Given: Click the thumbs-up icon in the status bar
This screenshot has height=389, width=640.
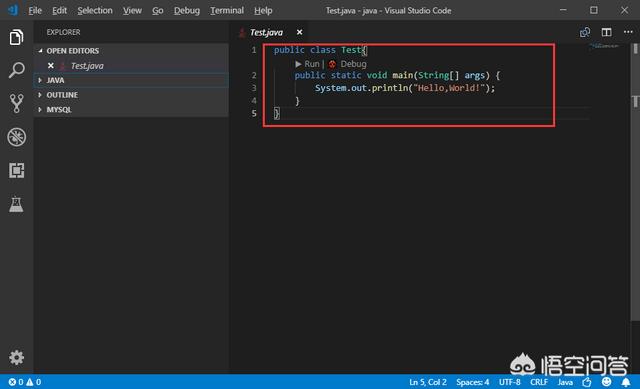Looking at the screenshot, I should 587,382.
